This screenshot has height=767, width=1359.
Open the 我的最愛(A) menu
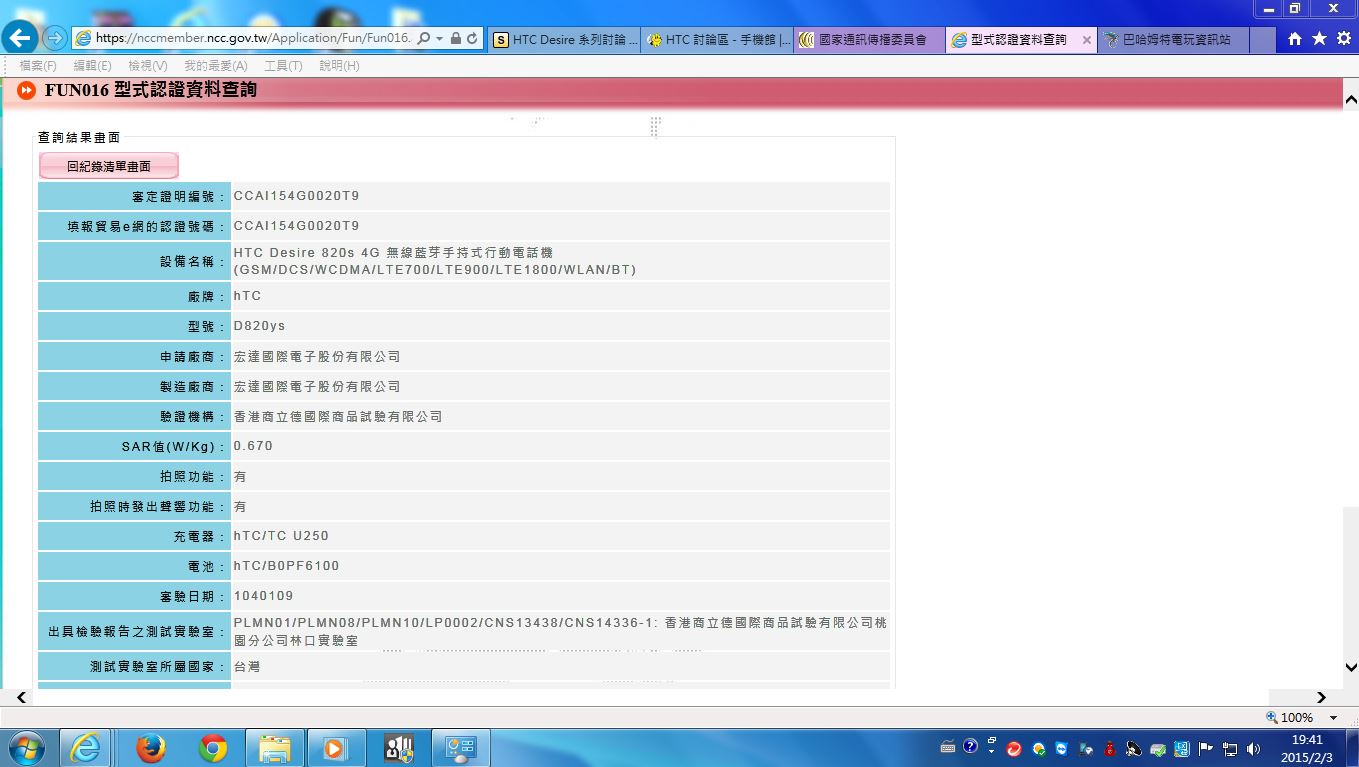[x=216, y=66]
